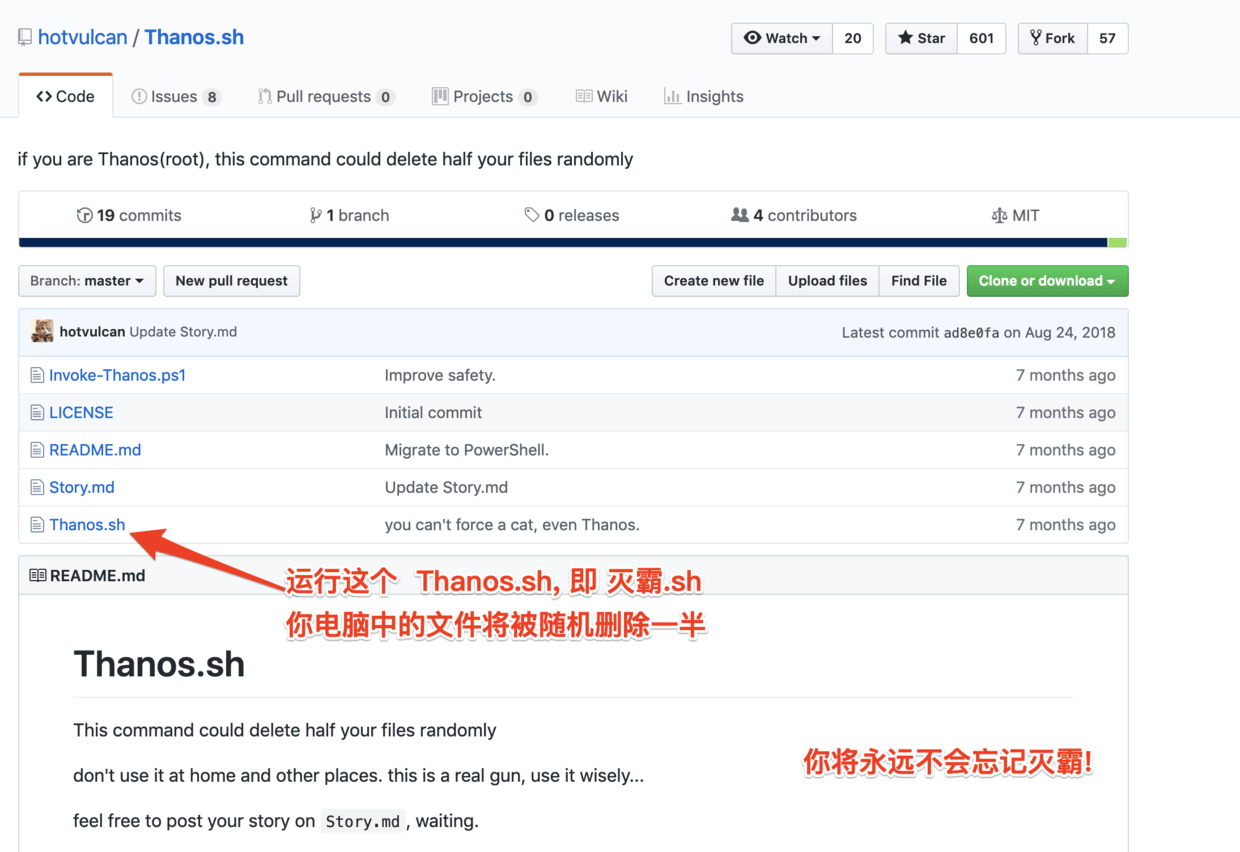Click the hotvulcan avatar thumbnail
The height and width of the screenshot is (852, 1240).
point(42,332)
